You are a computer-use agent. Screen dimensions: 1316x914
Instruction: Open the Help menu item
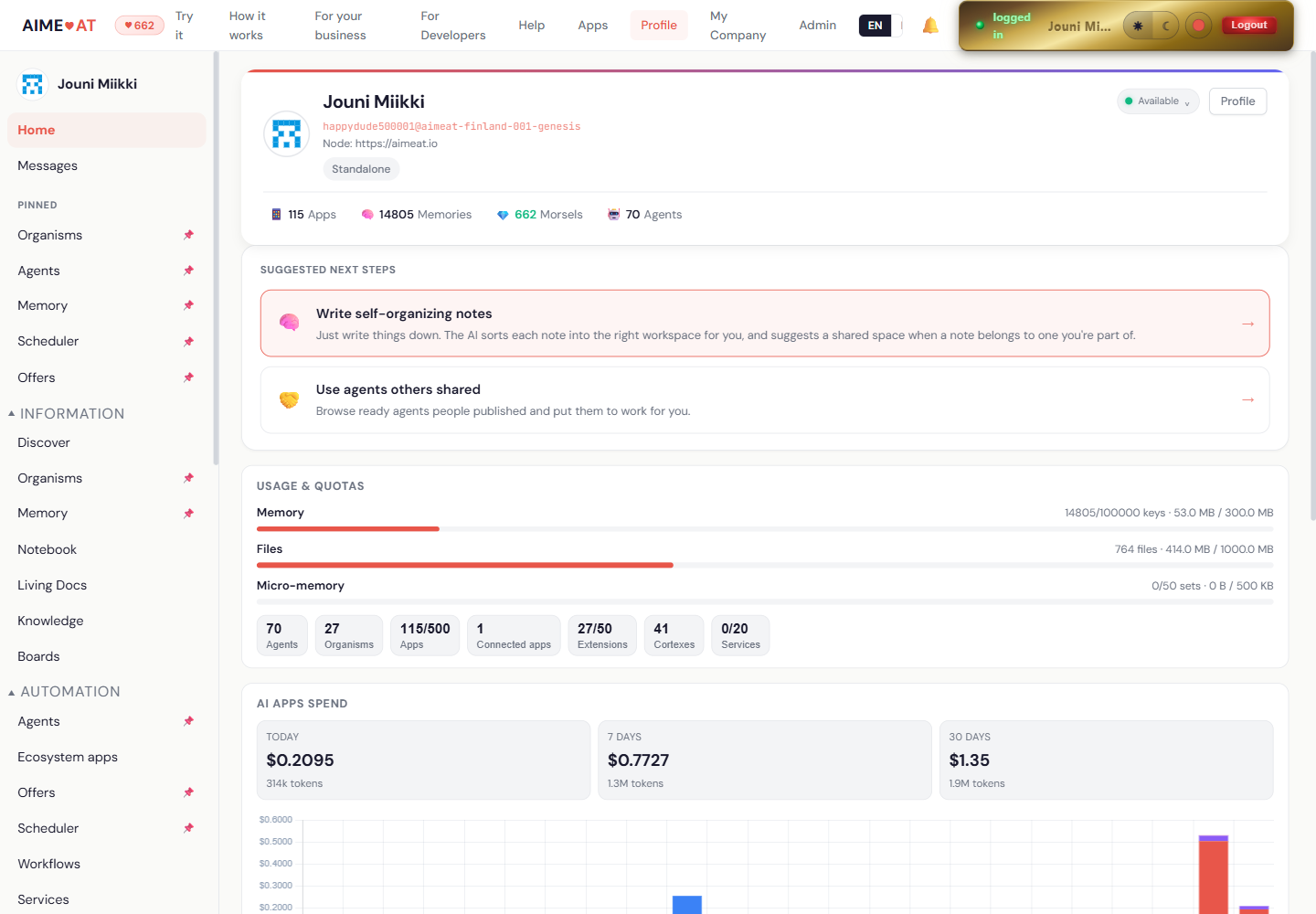tap(532, 26)
